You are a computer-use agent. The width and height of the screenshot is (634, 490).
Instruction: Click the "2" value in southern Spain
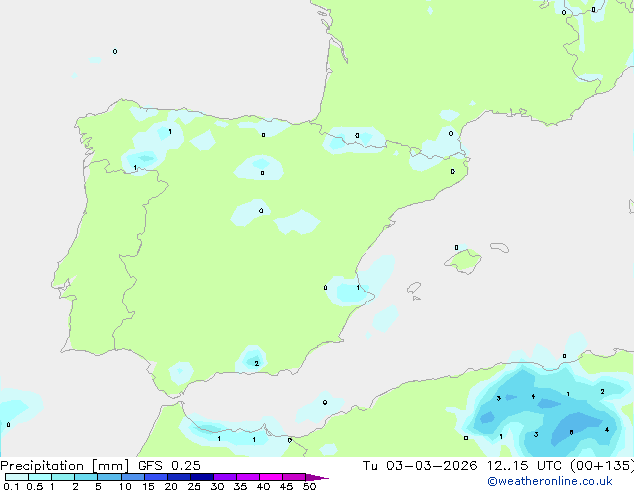coord(256,363)
